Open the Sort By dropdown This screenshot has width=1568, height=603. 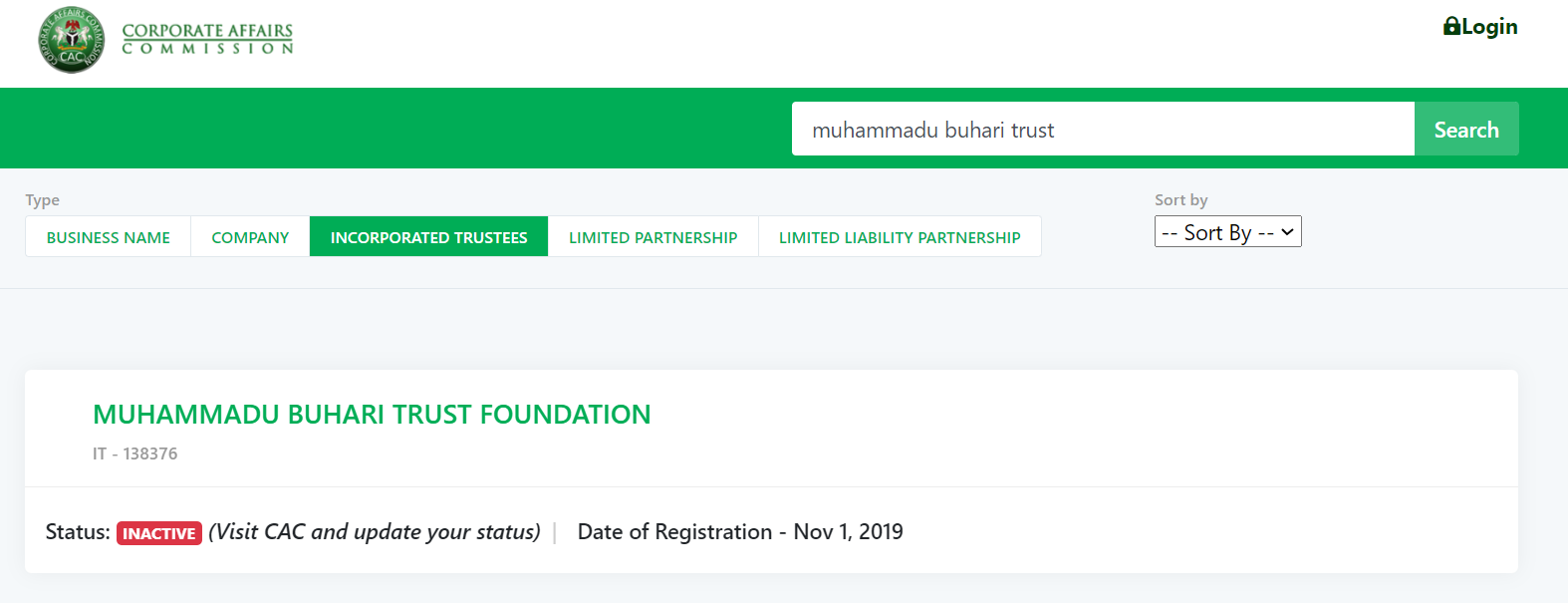coord(1217,232)
